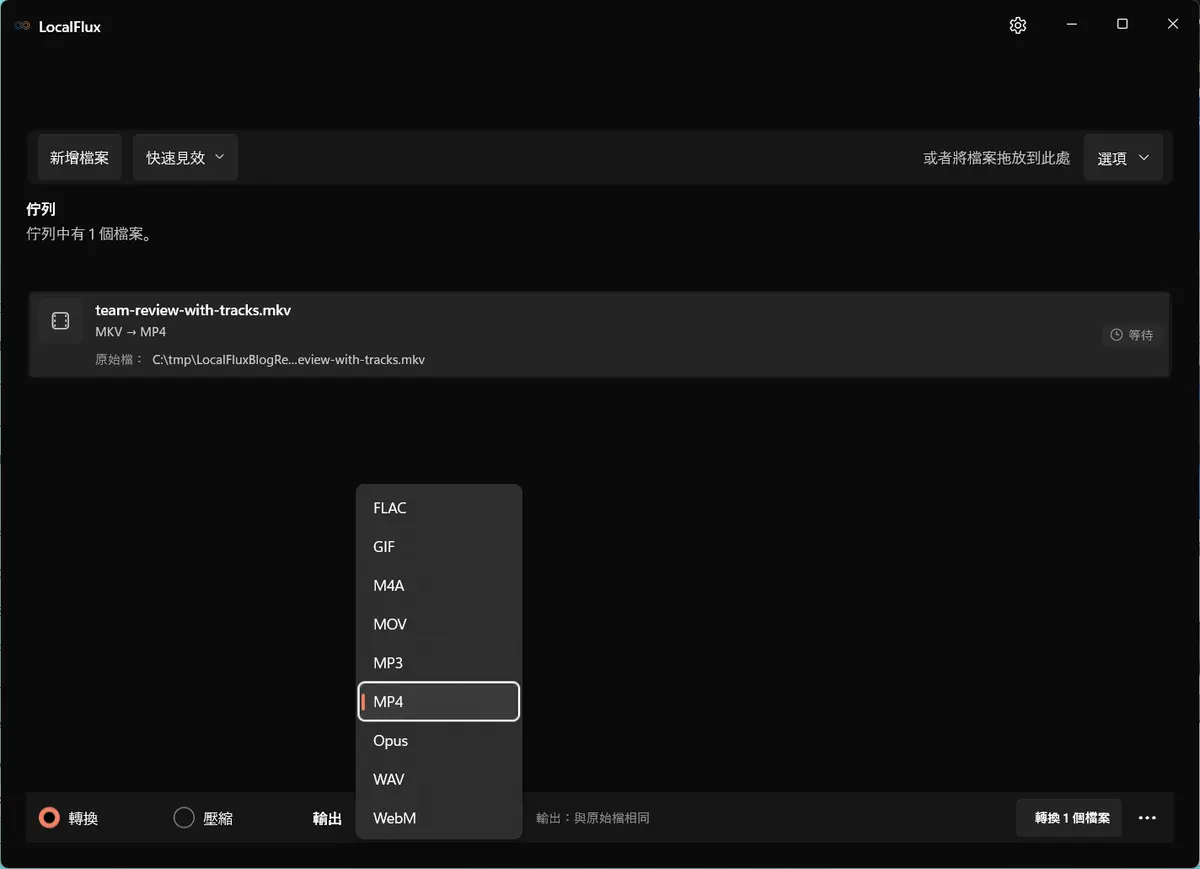Viewport: 1200px width, 869px height.
Task: Choose MOV from the format list
Action: pyautogui.click(x=439, y=624)
